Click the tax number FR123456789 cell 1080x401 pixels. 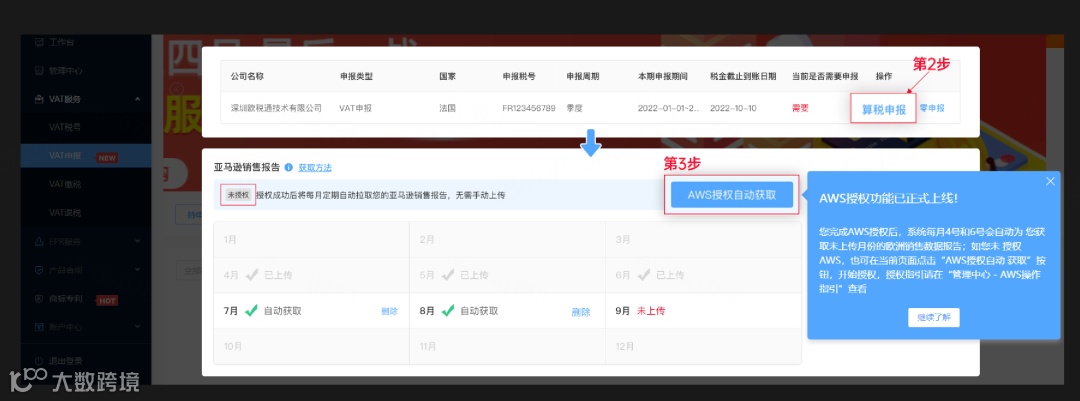pyautogui.click(x=529, y=108)
